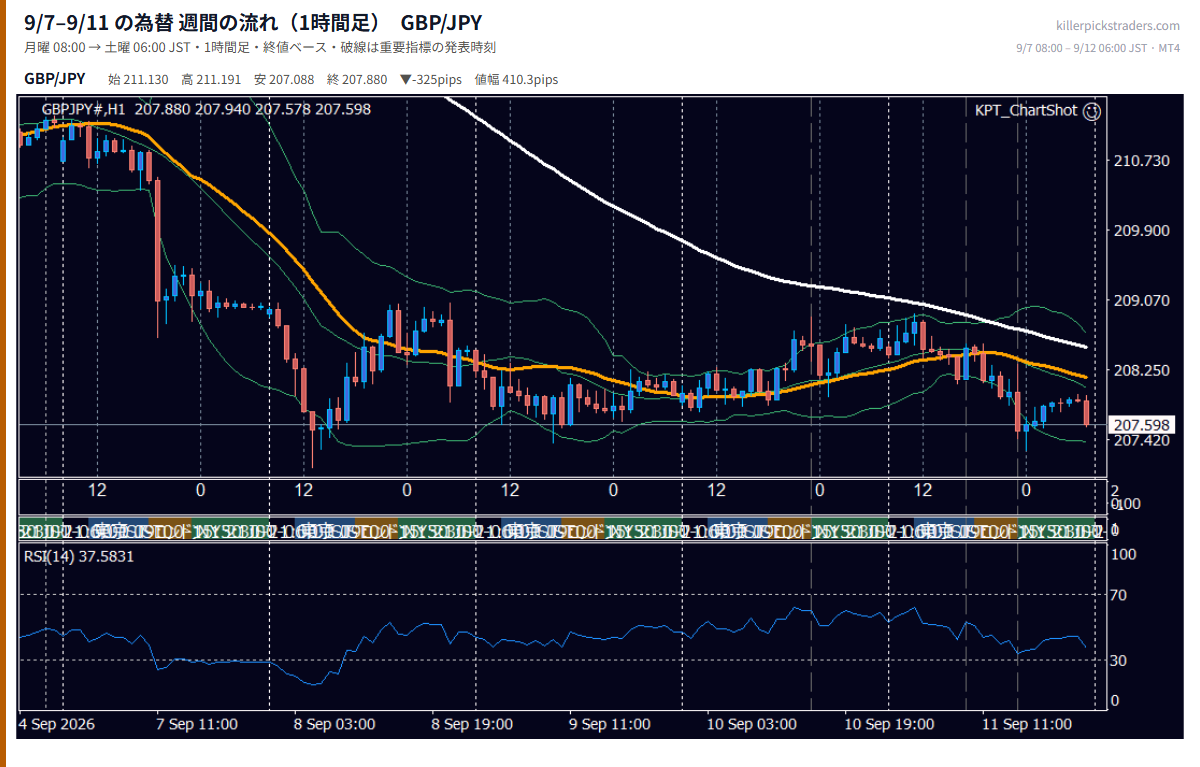Open the killerpickstraders.com link
The height and width of the screenshot is (767, 1200).
point(1118,26)
